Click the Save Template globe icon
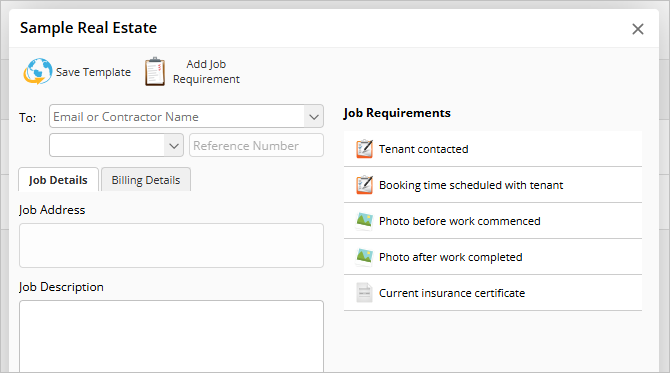The height and width of the screenshot is (373, 670). point(38,71)
